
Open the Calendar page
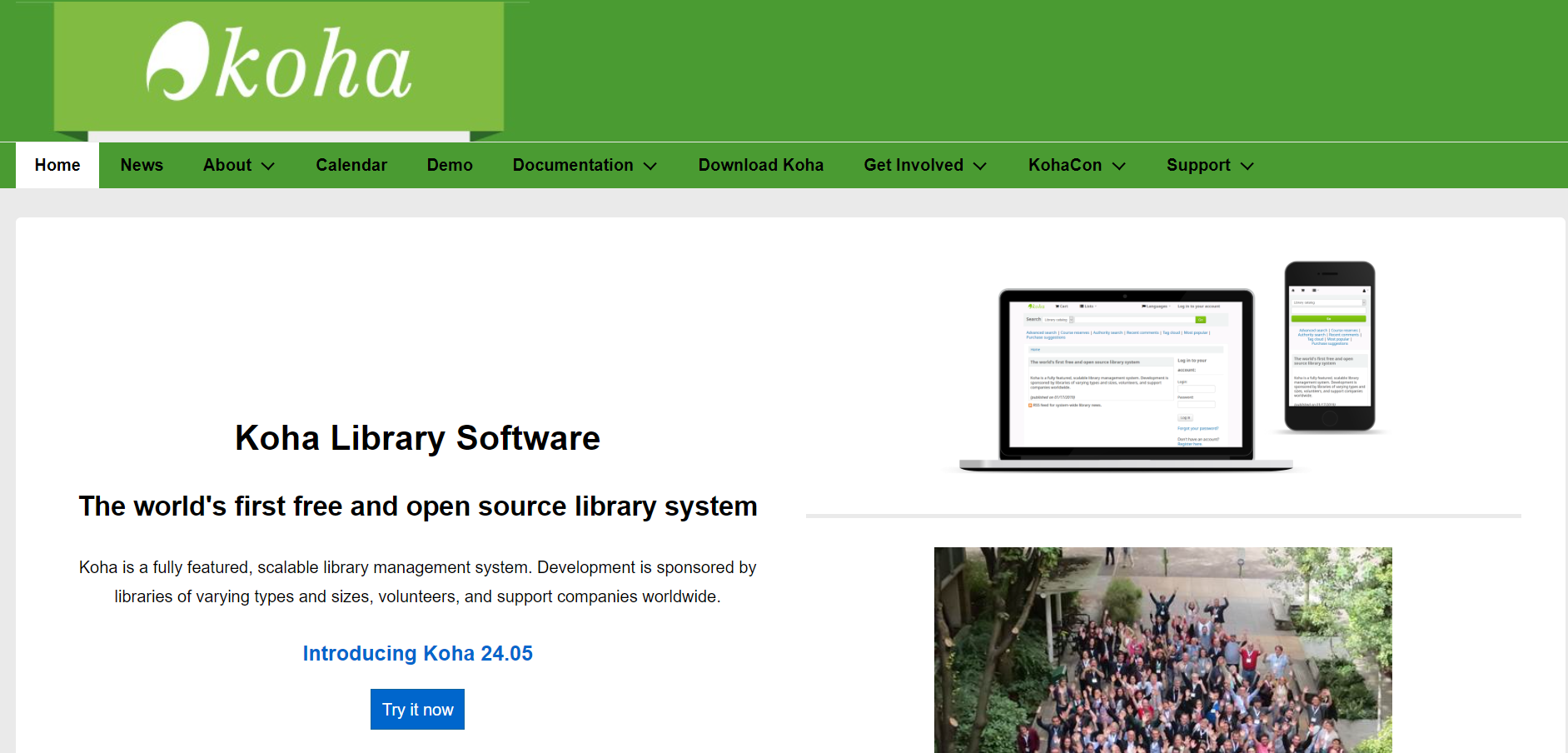351,165
